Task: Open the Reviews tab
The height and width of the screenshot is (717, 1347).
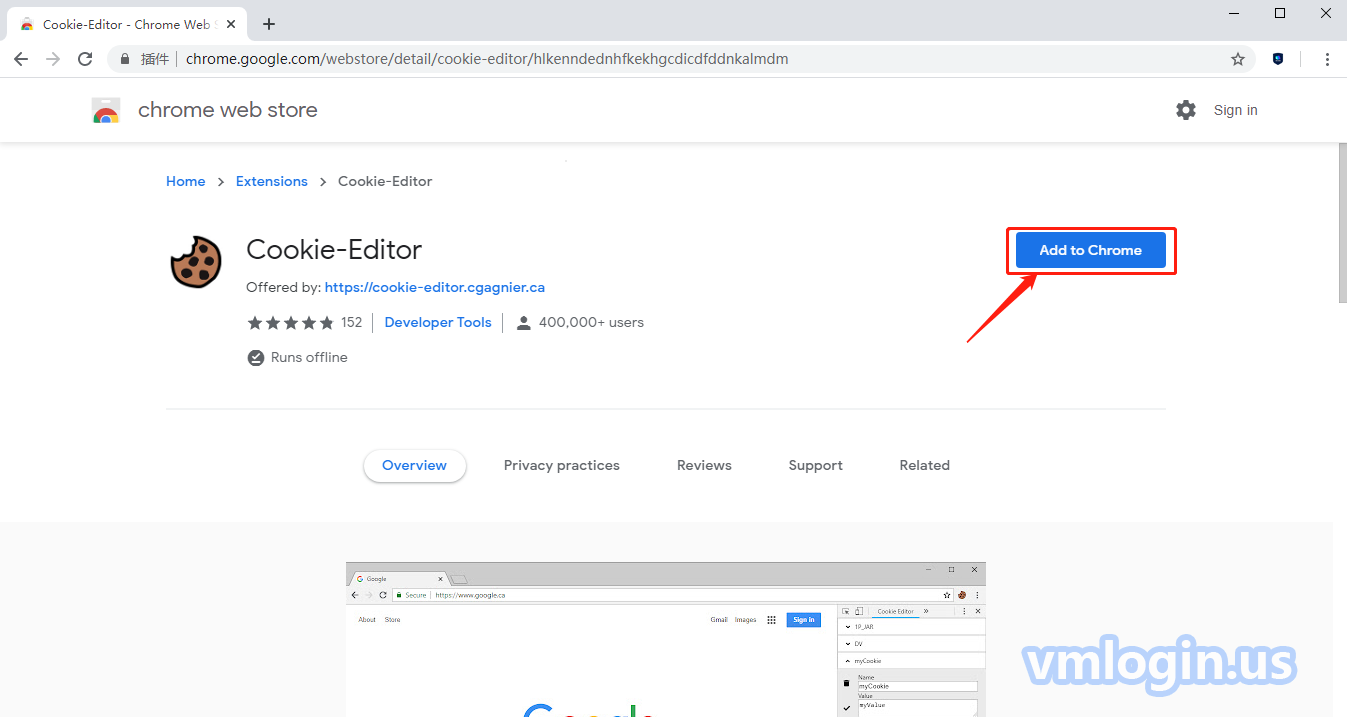Action: point(704,465)
